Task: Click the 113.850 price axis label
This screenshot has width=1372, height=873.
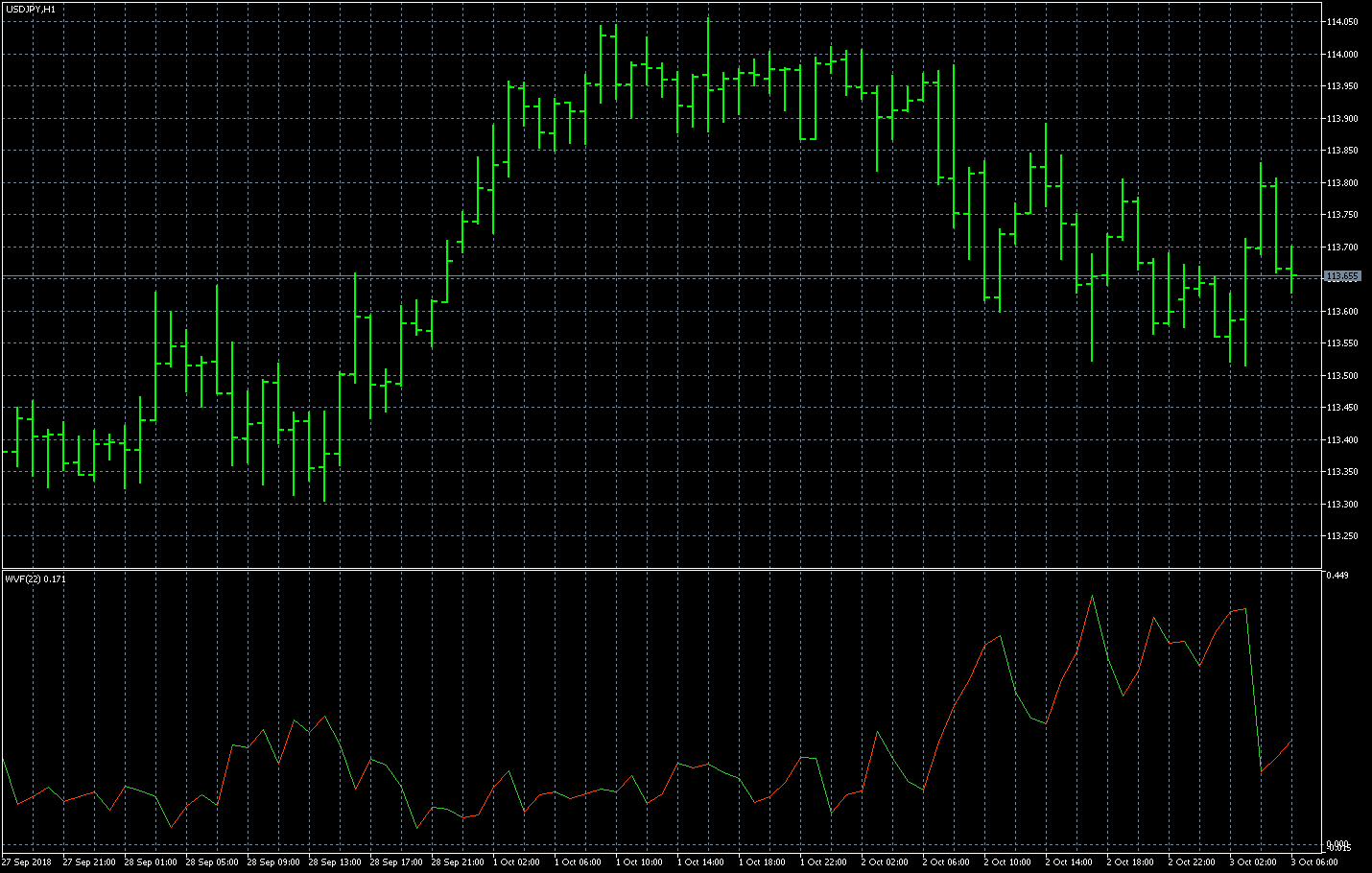Action: coord(1342,151)
